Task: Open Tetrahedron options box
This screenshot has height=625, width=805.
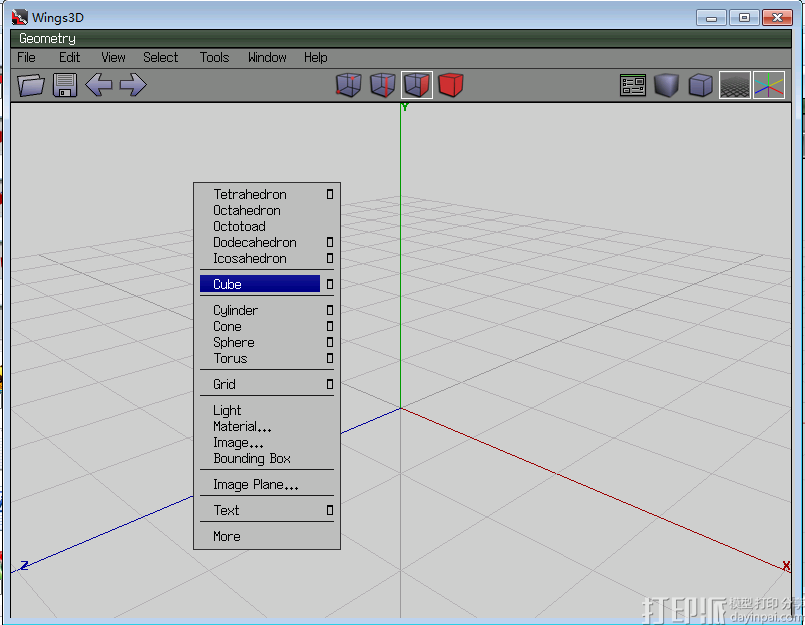Action: click(x=330, y=194)
